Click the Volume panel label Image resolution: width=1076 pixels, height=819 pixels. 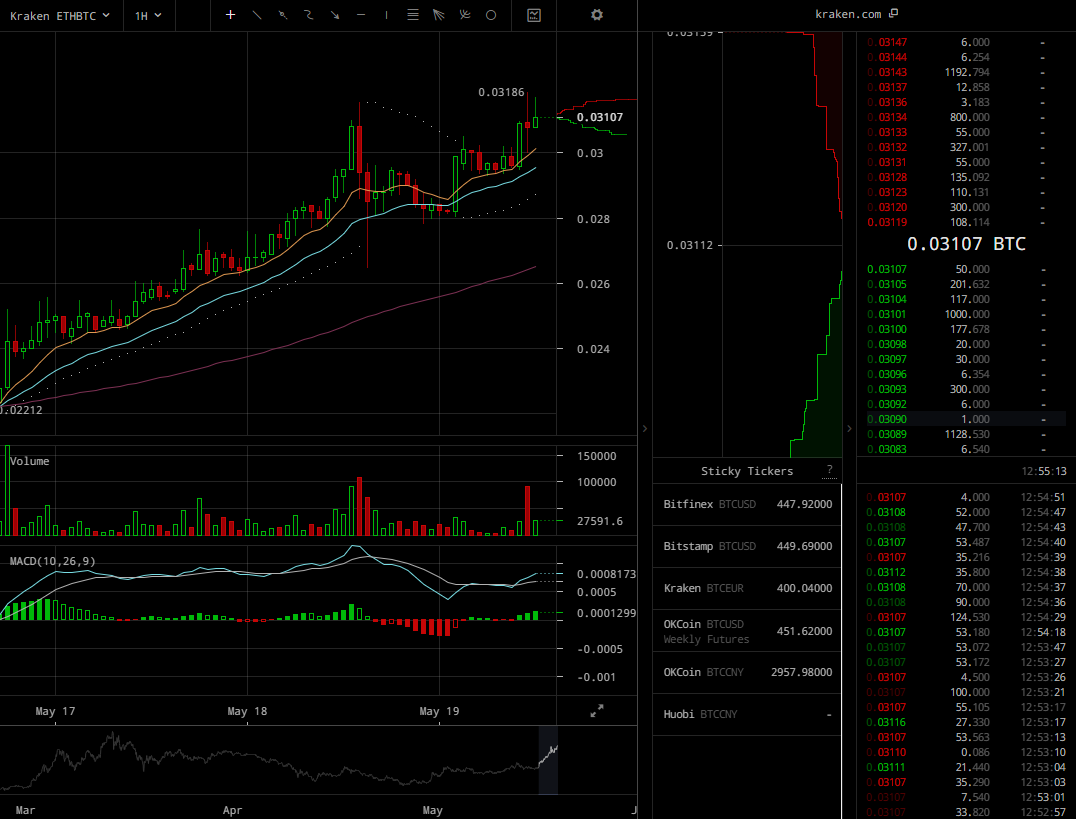[30, 461]
